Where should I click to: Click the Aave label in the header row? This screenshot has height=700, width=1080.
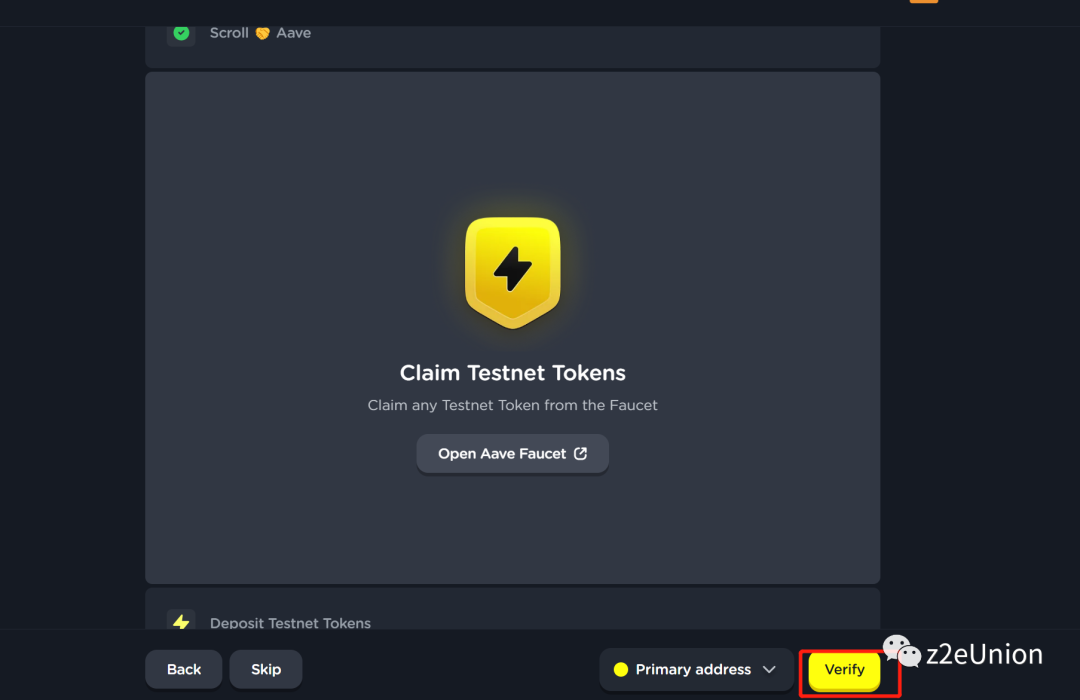[293, 33]
